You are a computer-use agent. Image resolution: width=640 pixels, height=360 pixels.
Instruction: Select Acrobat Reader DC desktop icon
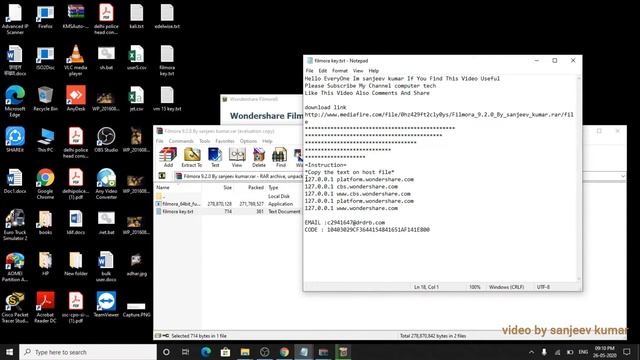(45, 307)
